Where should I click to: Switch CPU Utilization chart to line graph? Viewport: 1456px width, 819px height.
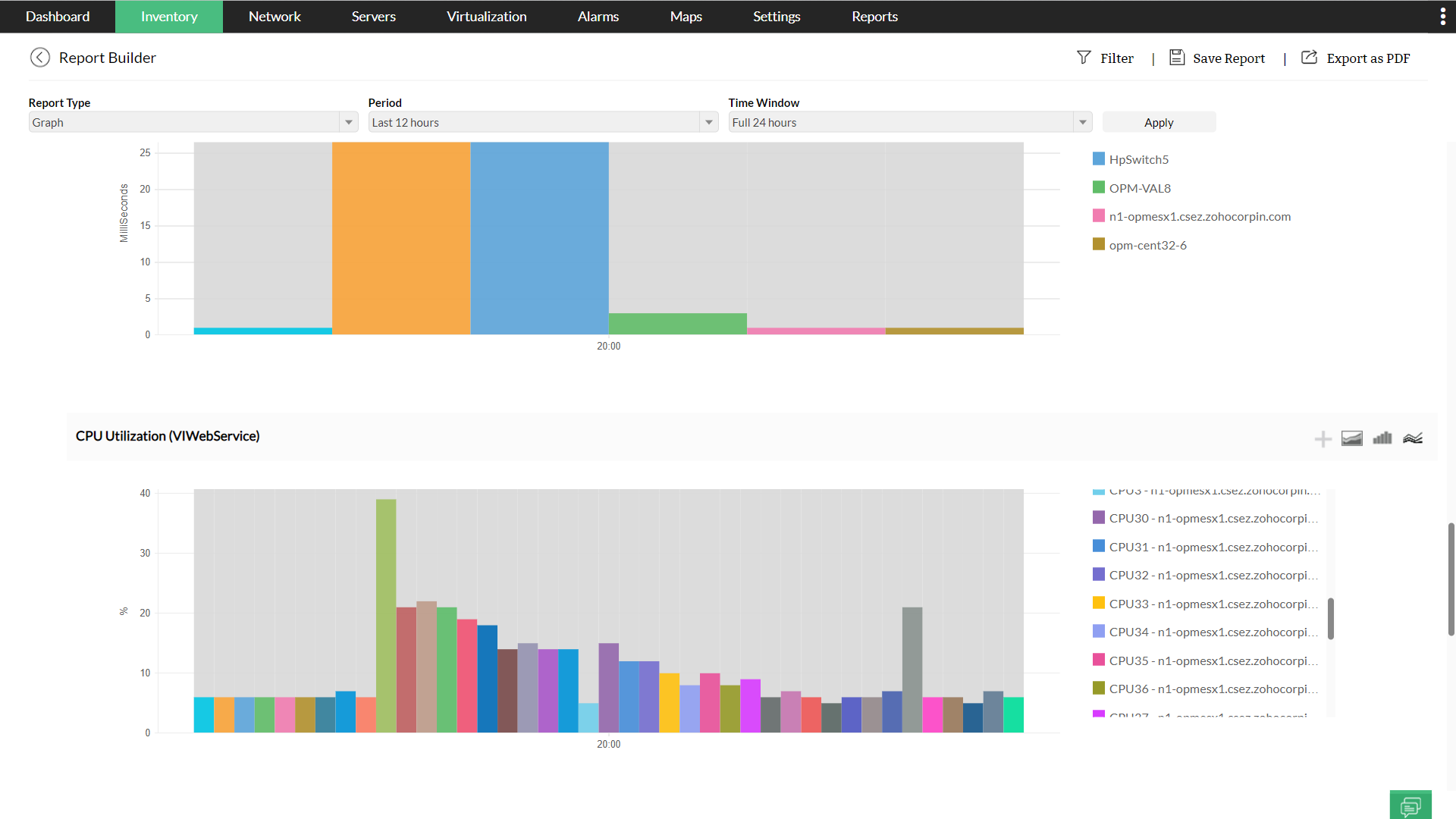[1412, 438]
